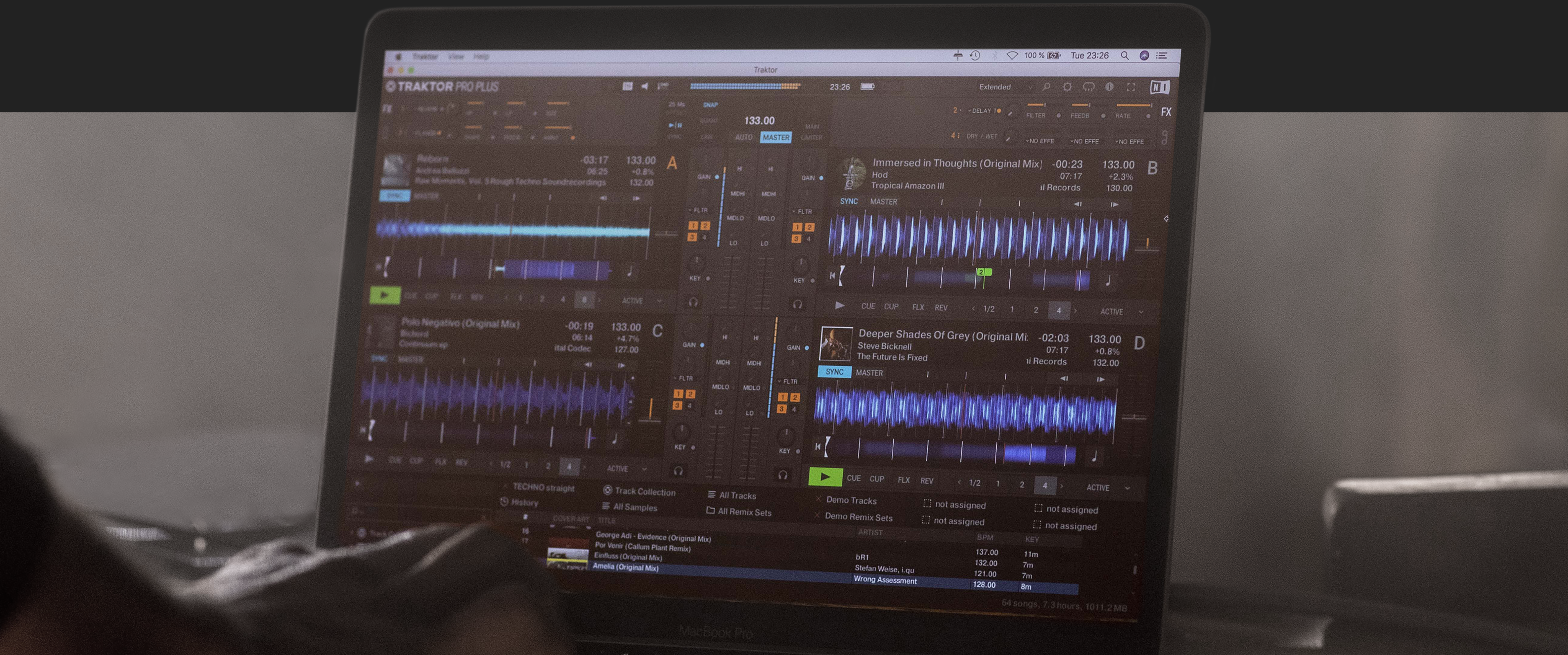Click the MIDI controller indicator icon in header
This screenshot has height=655, width=1568.
628,86
